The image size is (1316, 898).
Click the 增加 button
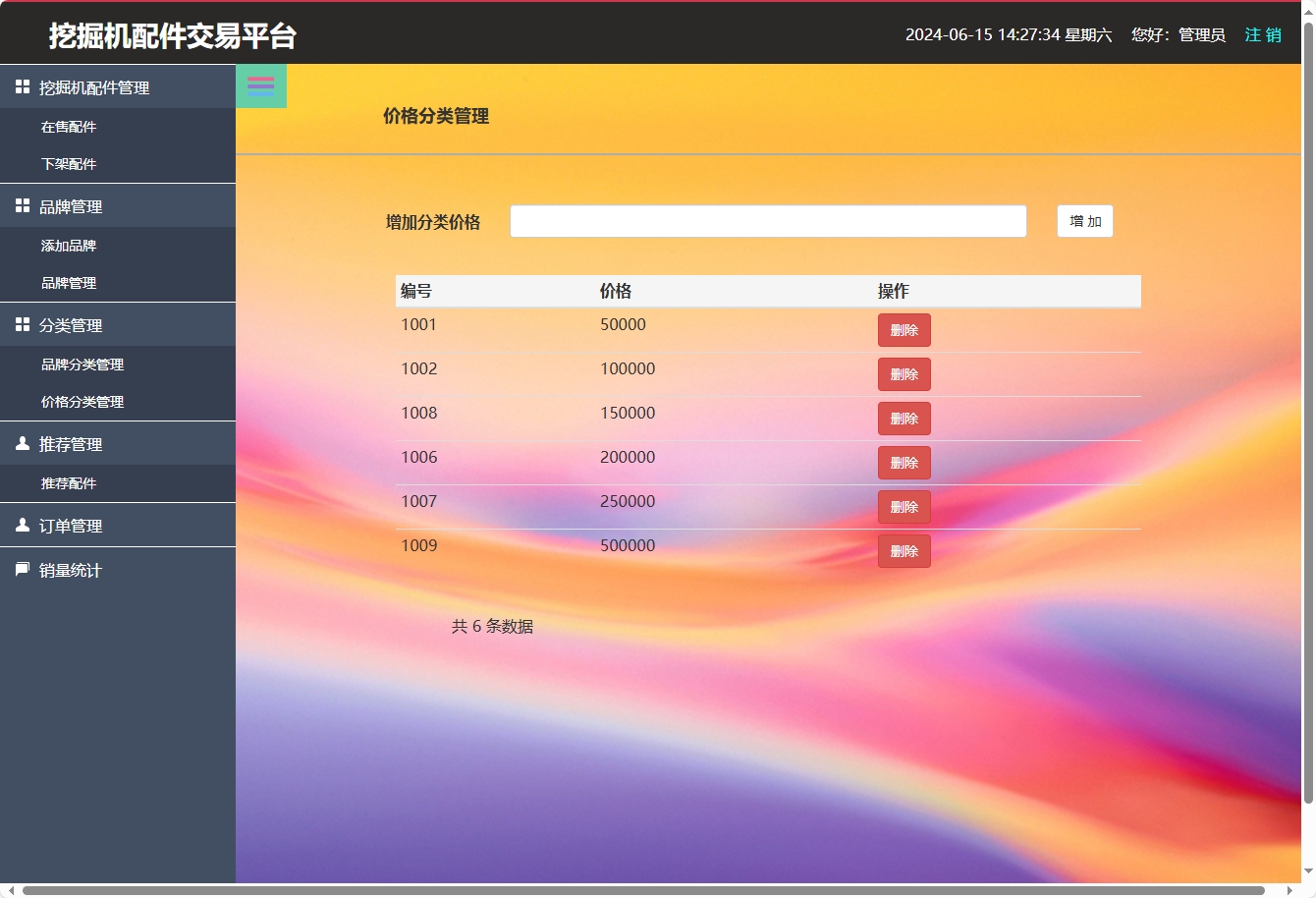click(x=1084, y=221)
